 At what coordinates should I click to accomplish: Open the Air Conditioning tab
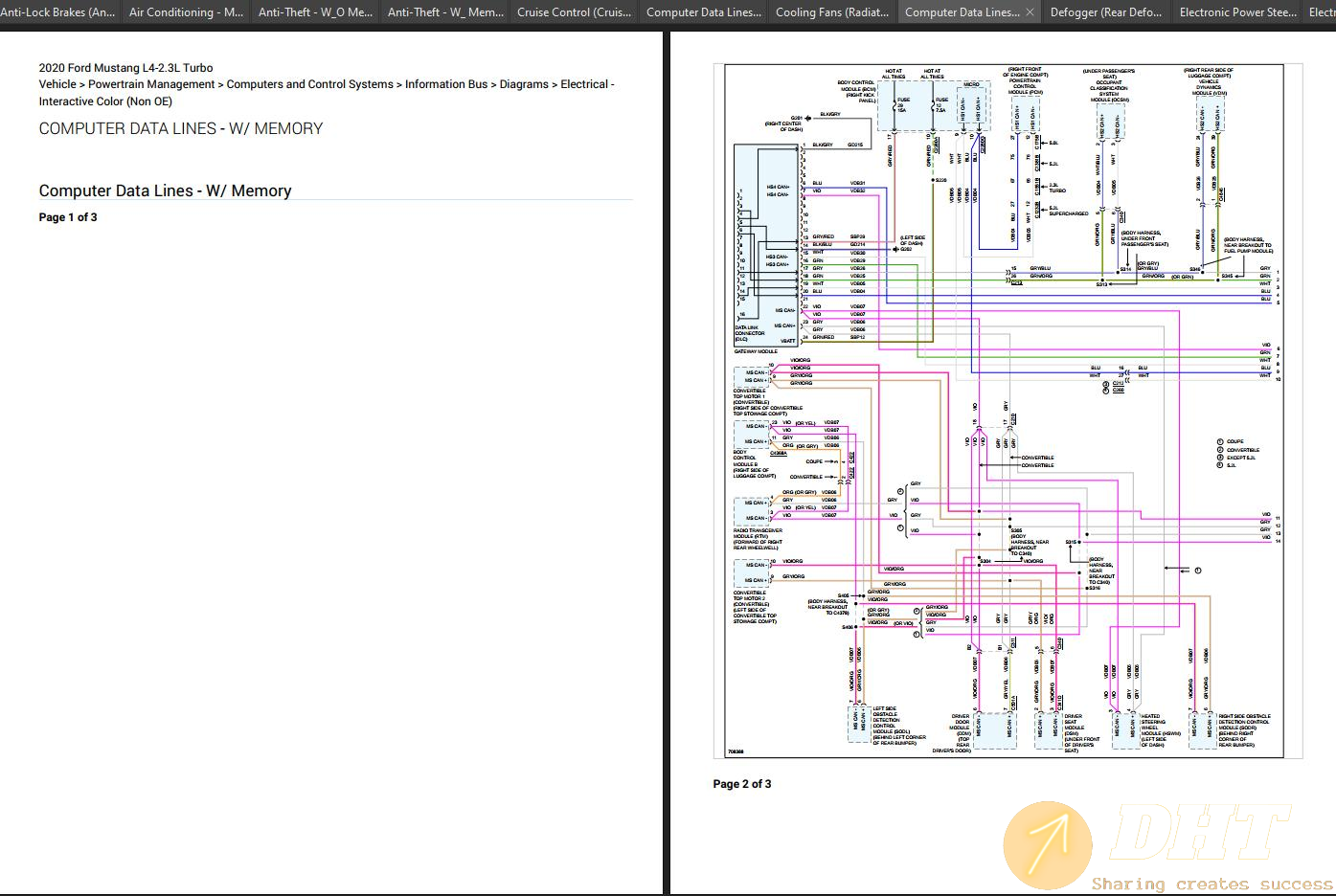click(x=186, y=12)
